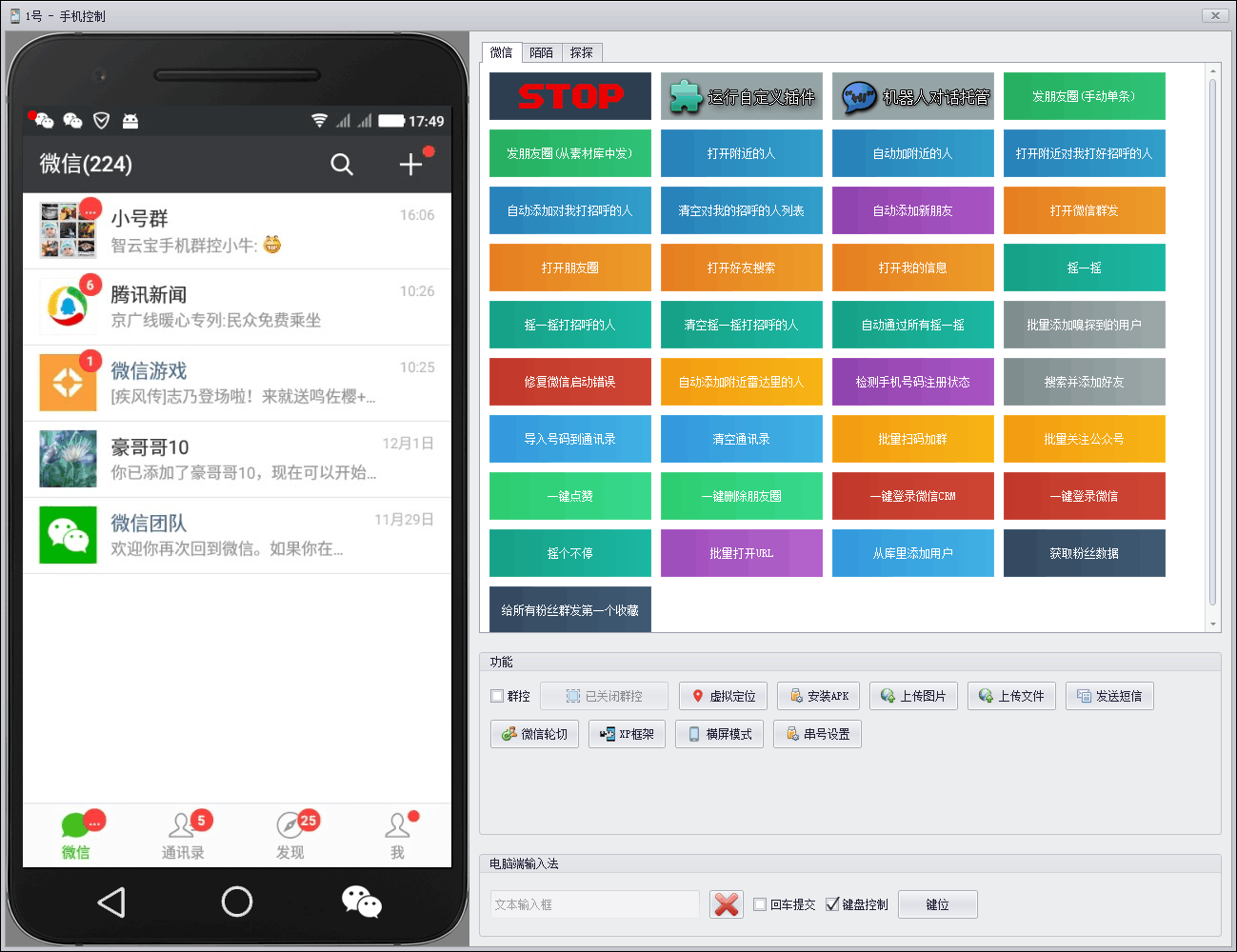Open the 腾讯新闻 avatar icon
This screenshot has height=952, width=1237.
[68, 306]
